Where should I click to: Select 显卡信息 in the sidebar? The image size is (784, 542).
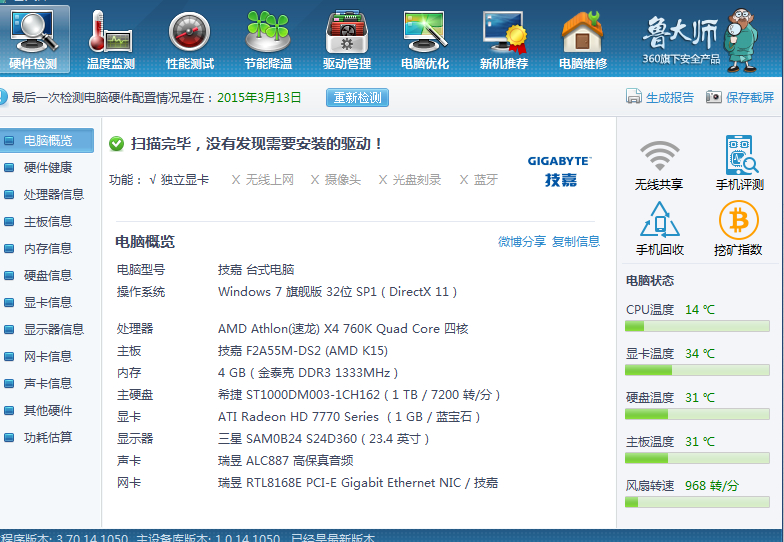point(47,302)
